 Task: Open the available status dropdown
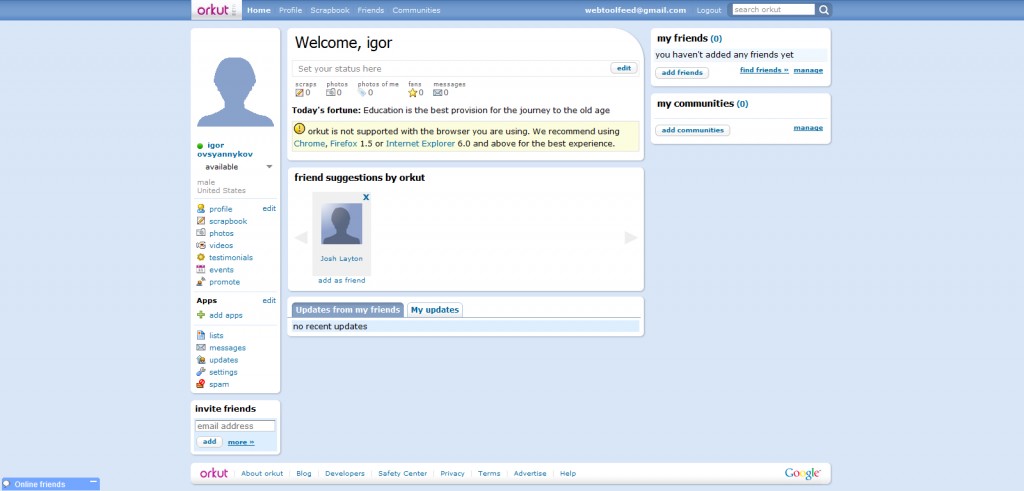[269, 167]
